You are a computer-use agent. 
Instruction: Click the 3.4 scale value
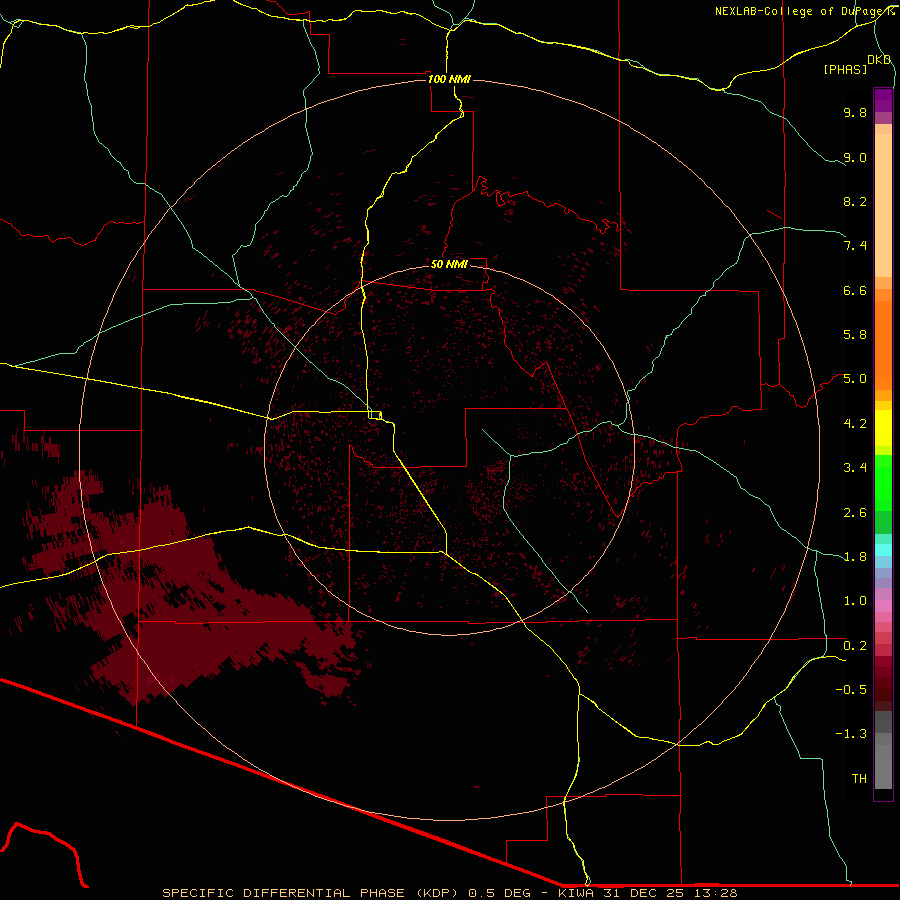855,468
